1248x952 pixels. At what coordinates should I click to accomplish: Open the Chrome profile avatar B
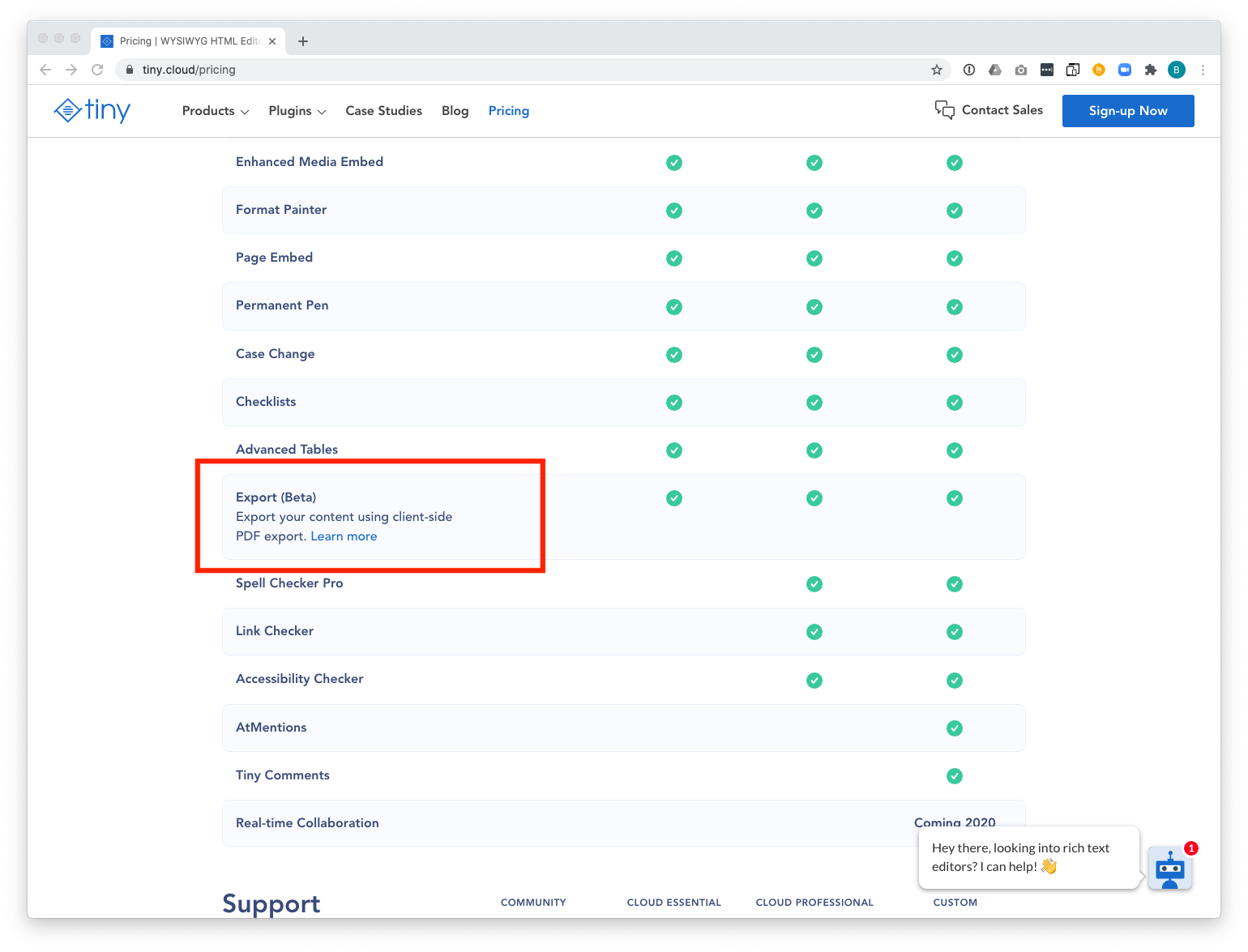(x=1177, y=70)
